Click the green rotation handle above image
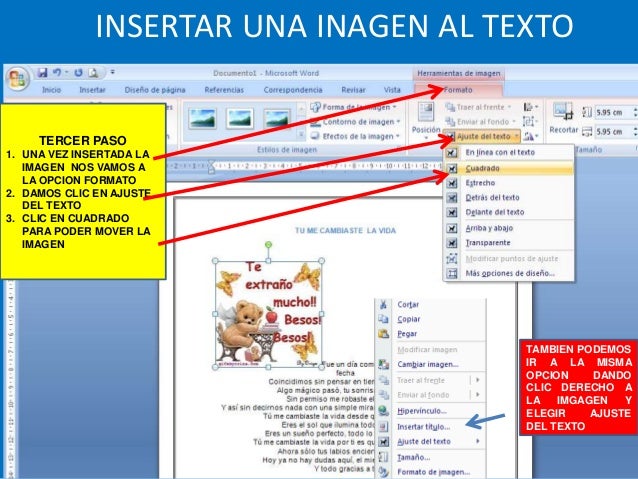638x479 pixels. click(x=268, y=245)
